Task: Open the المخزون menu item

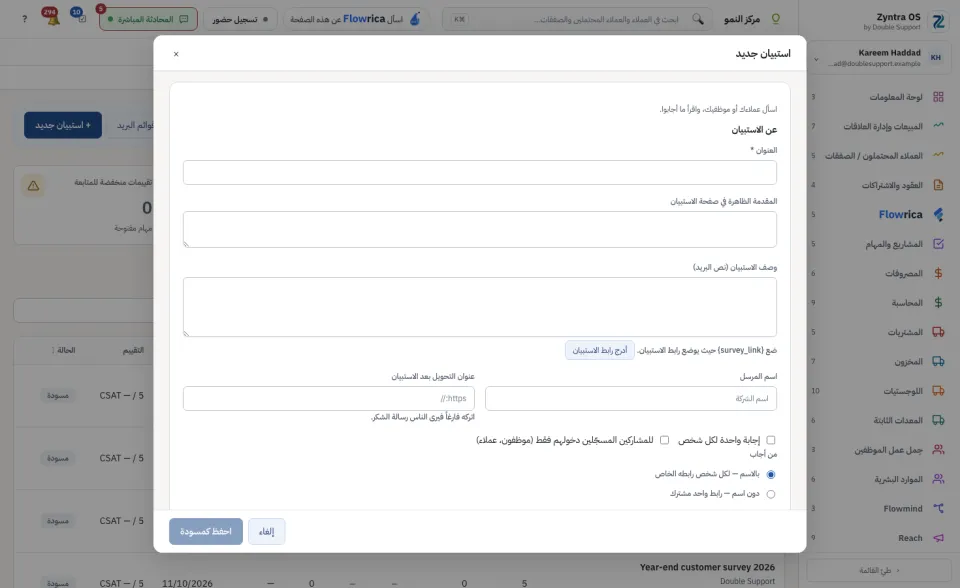Action: 908,361
